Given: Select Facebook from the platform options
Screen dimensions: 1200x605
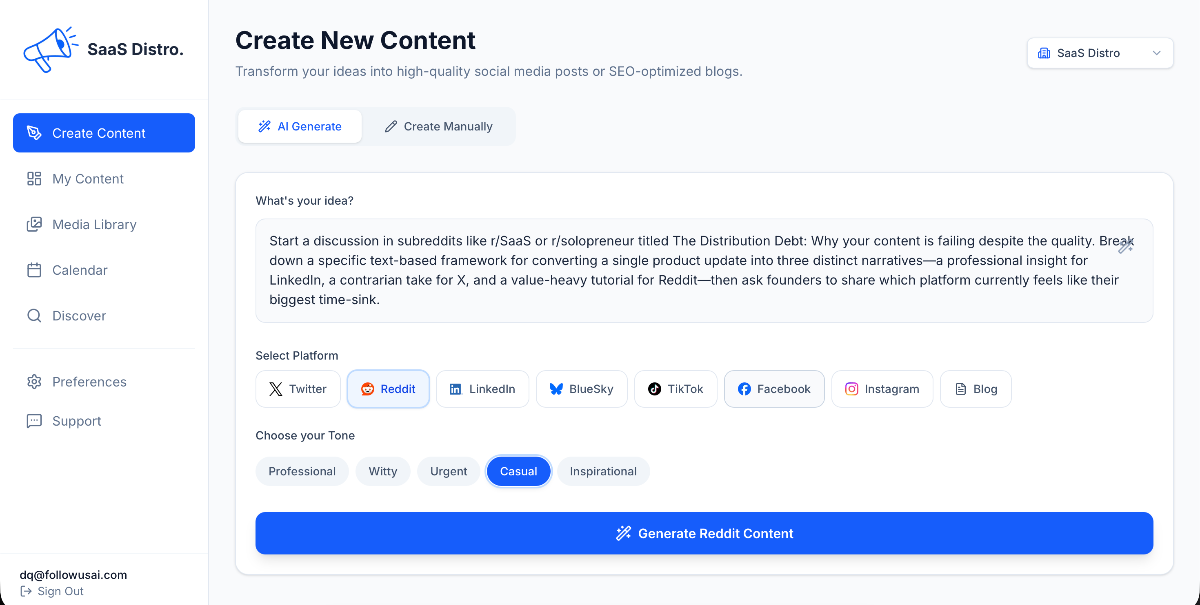Looking at the screenshot, I should coord(774,388).
